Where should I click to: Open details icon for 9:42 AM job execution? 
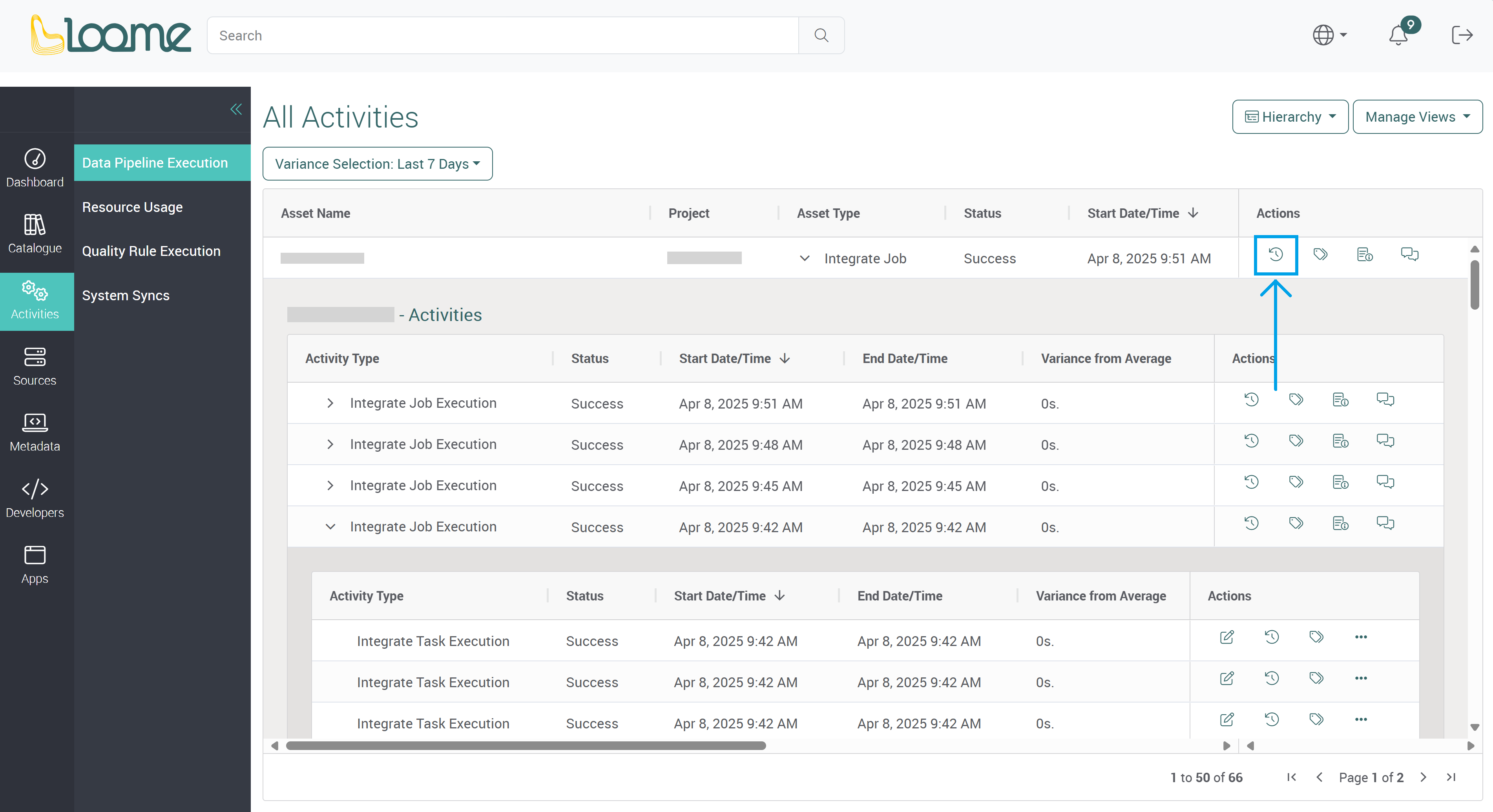pos(1341,524)
